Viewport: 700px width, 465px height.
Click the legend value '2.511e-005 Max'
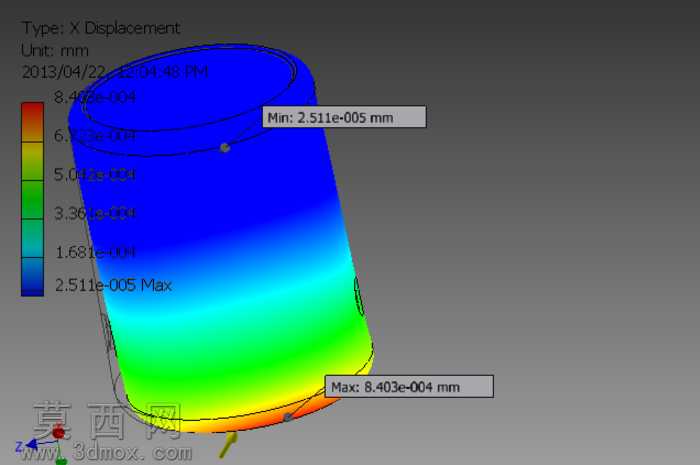pyautogui.click(x=113, y=285)
